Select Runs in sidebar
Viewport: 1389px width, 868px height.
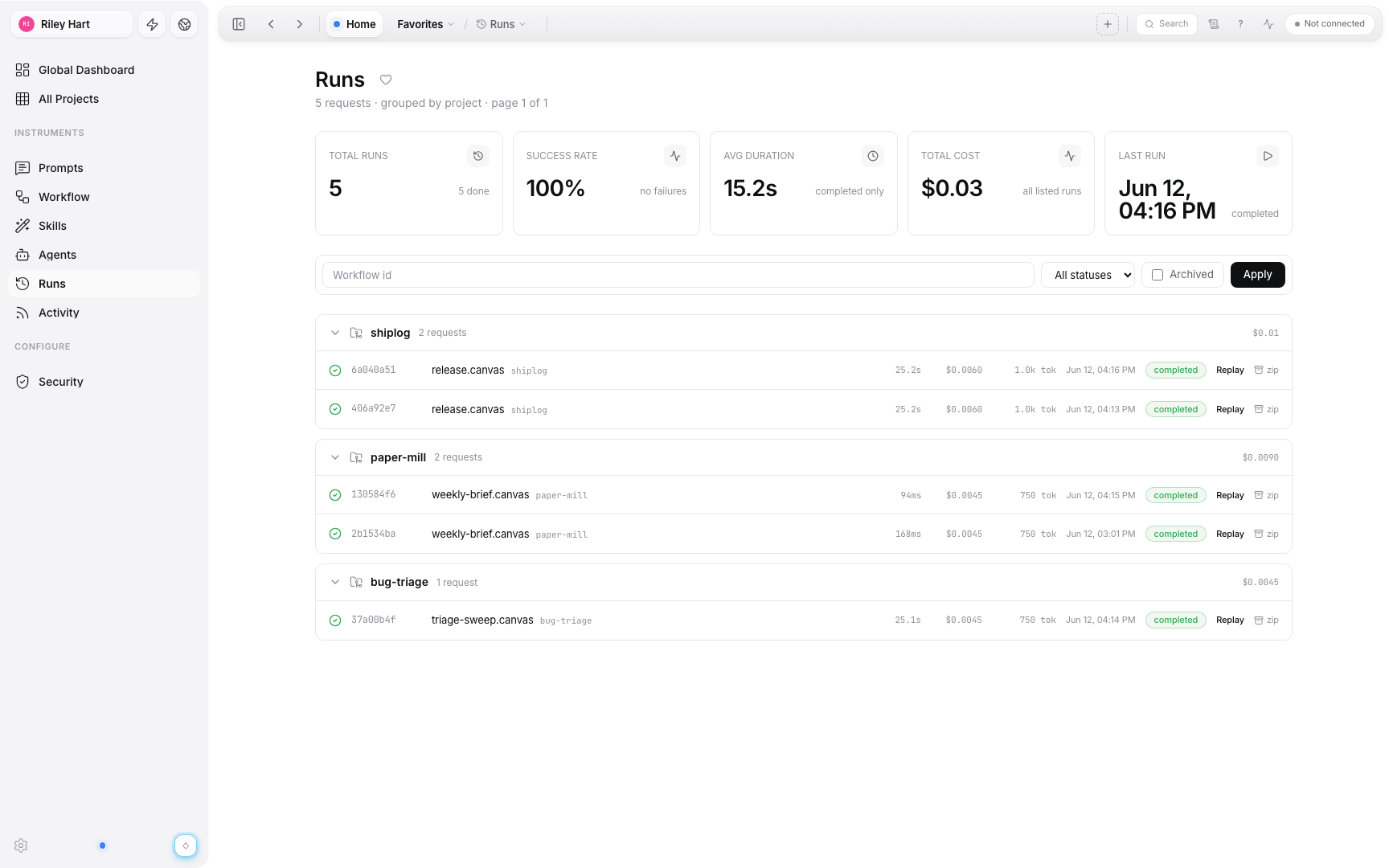(x=104, y=284)
